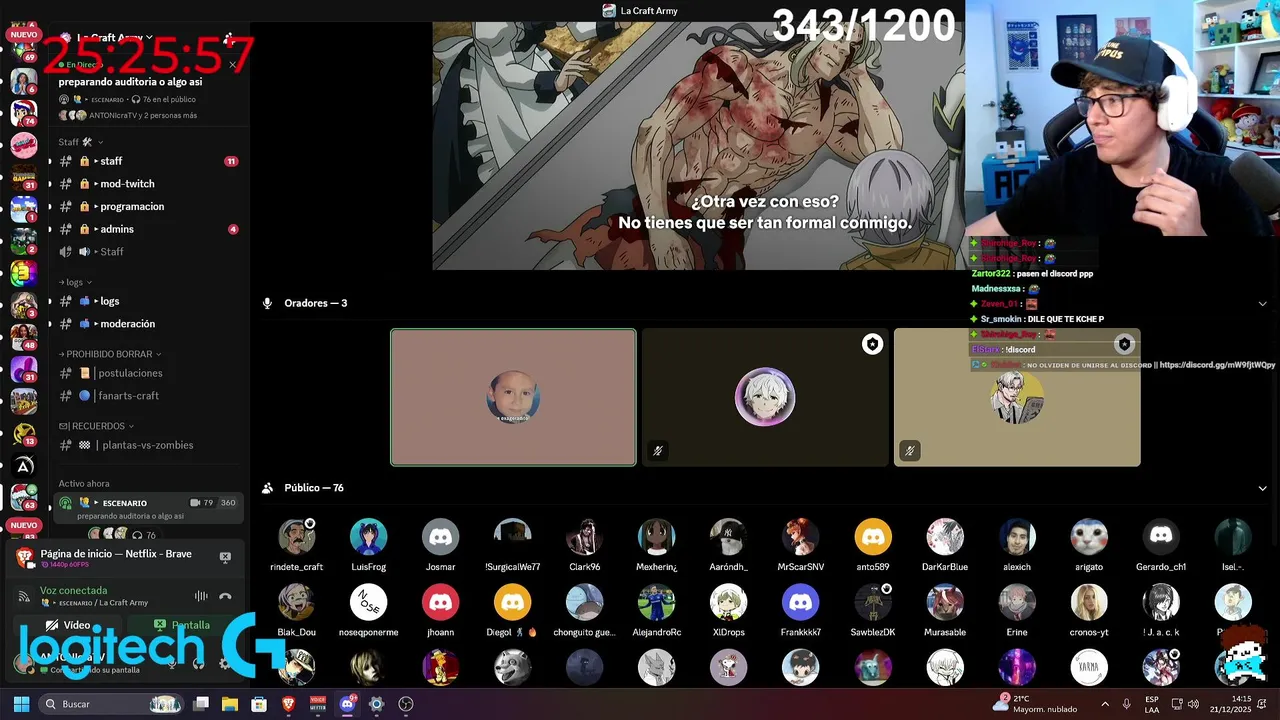This screenshot has width=1280, height=720.
Task: Open anto589's avatar
Action: tap(873, 537)
